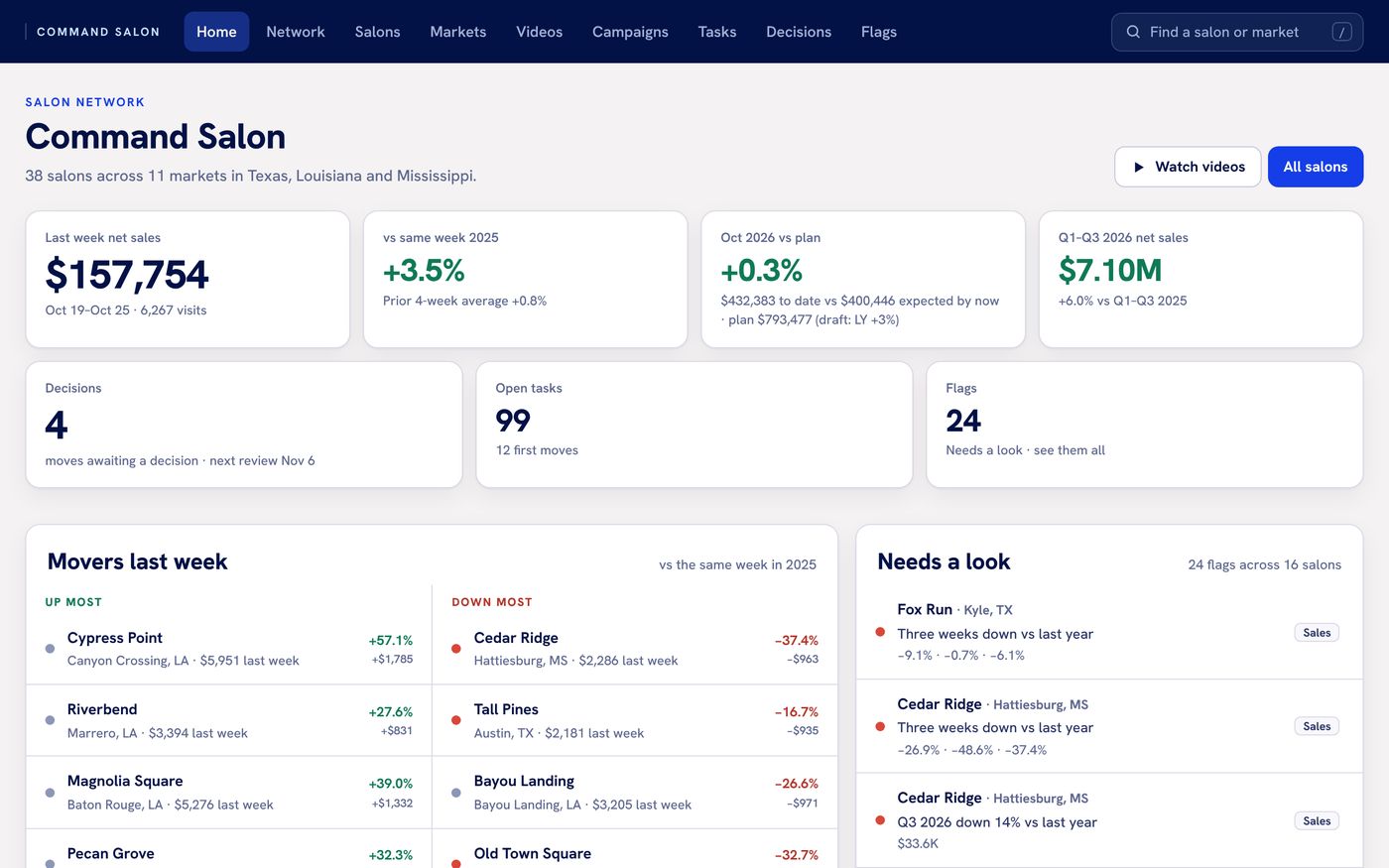Click the 'Needs a look' panel heading
Image resolution: width=1389 pixels, height=868 pixels.
coord(944,561)
